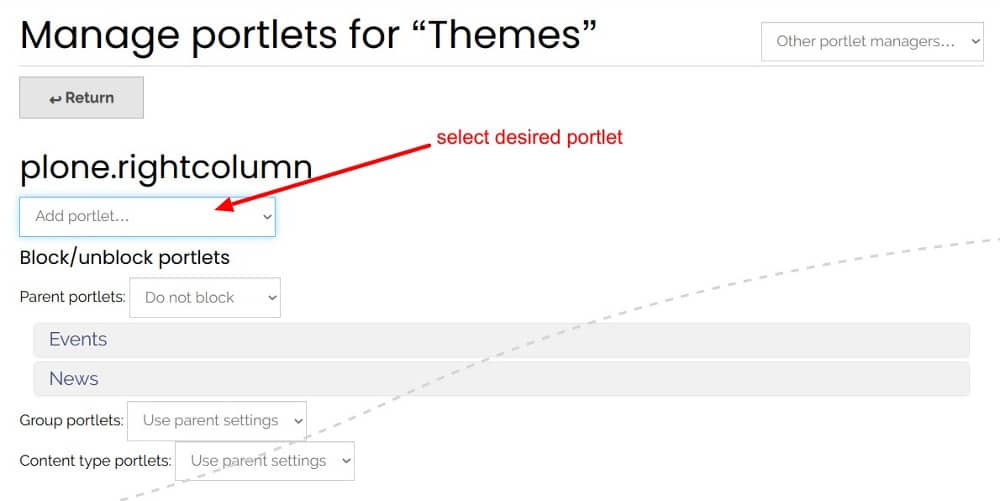The height and width of the screenshot is (501, 1000).
Task: Expand the Parent portlets blocking dropdown
Action: click(205, 297)
